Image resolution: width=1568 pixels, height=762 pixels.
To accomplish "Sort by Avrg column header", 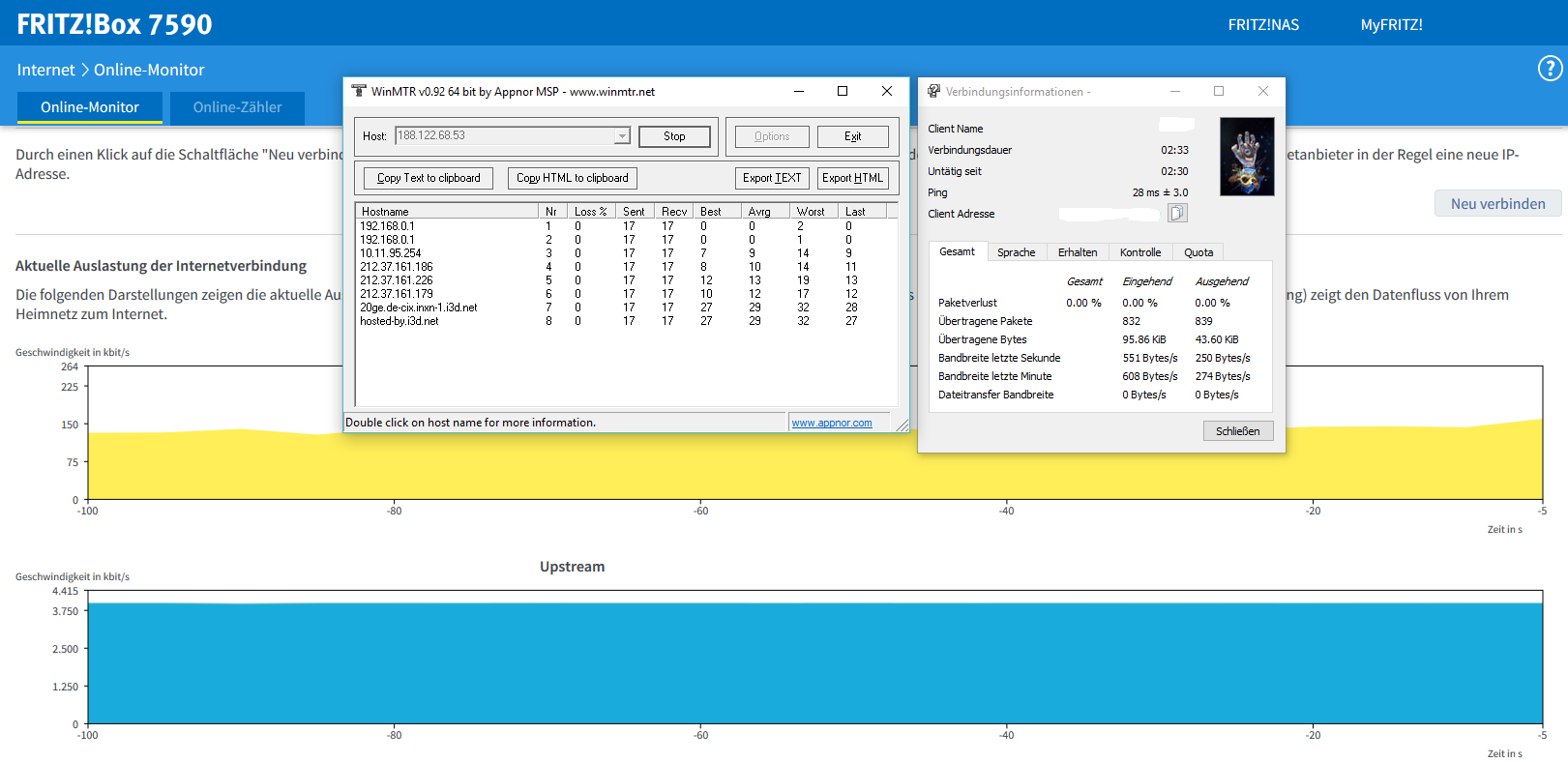I will pos(765,211).
